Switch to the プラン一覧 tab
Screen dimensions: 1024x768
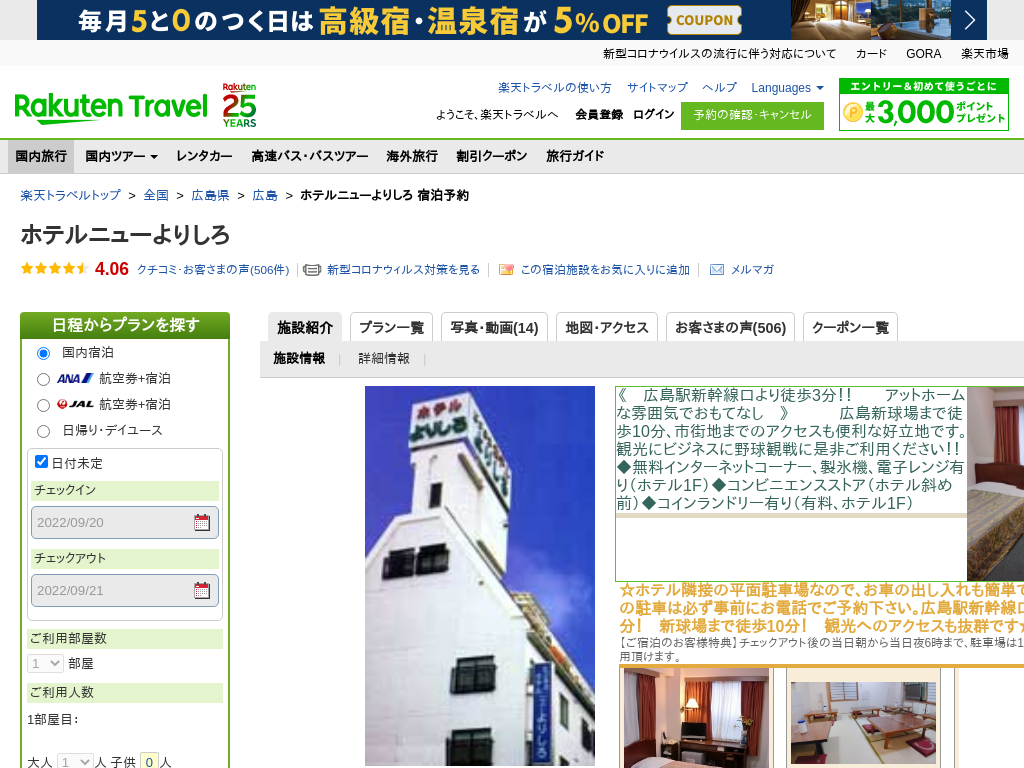391,327
